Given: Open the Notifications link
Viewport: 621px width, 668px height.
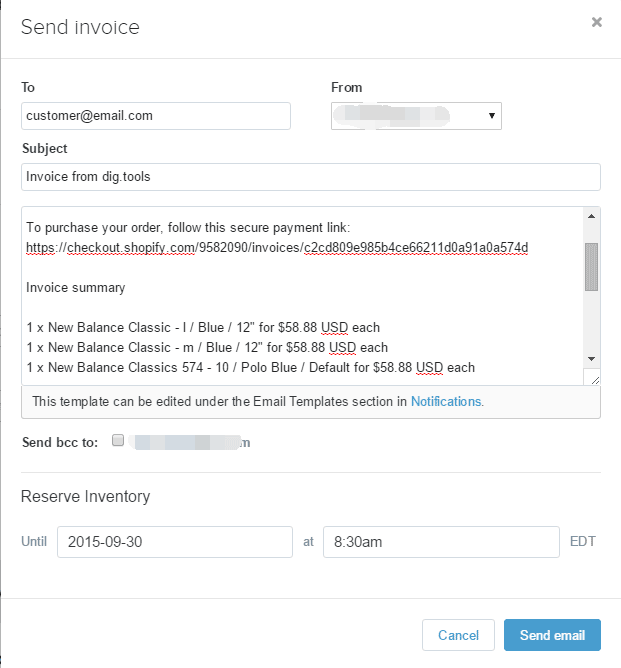Looking at the screenshot, I should pos(446,401).
